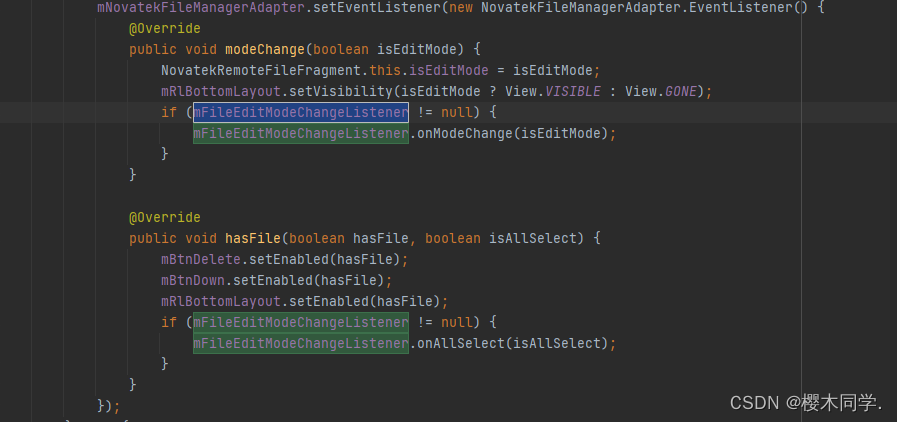Click the hasFile method name in its declaration
The width and height of the screenshot is (897, 422).
253,238
